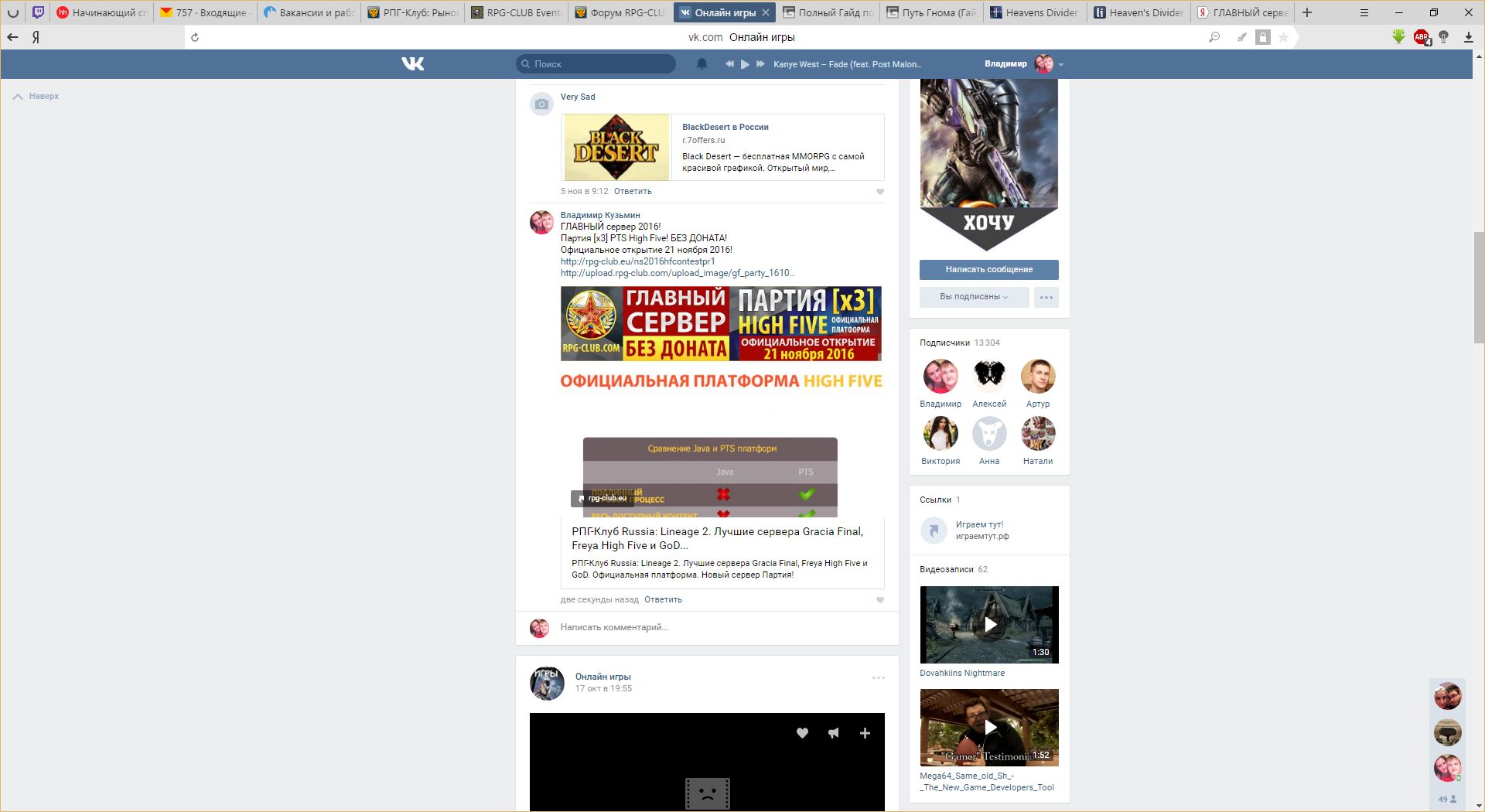Play the Dovahkiins Nightmare video thumbnail
Screen dimensions: 1485x812
pos(989,625)
